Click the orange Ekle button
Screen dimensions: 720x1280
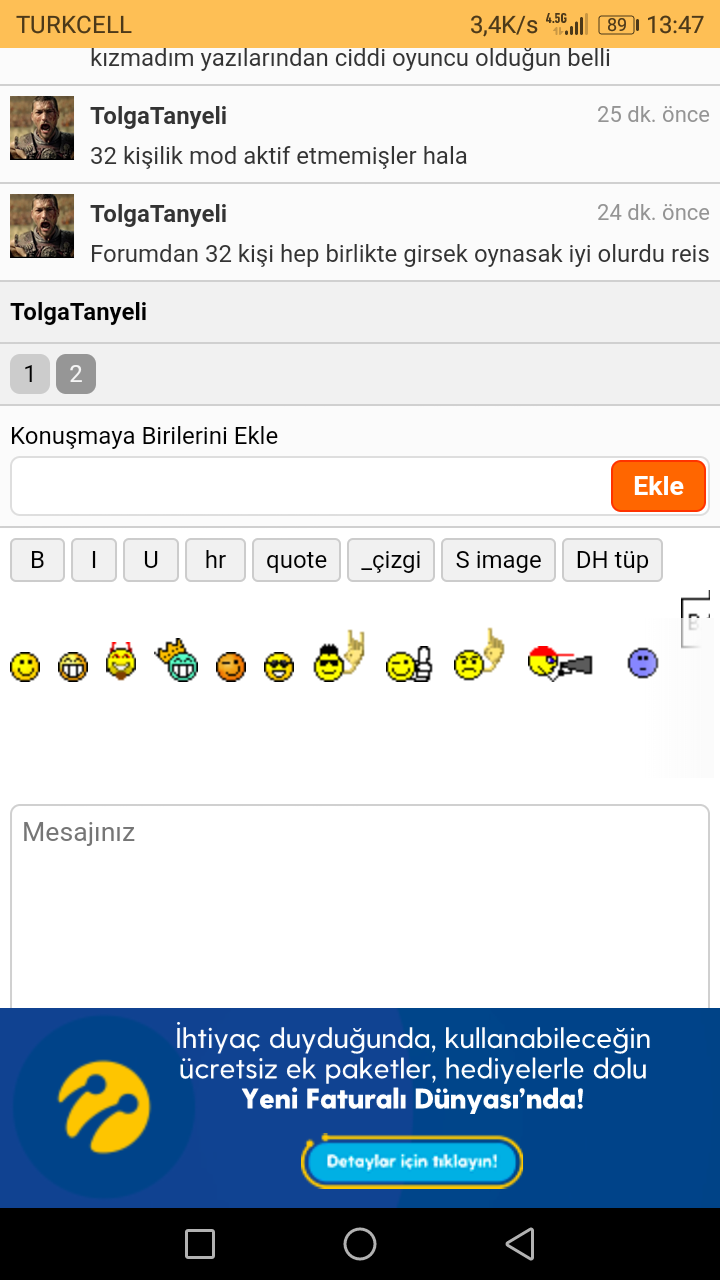(x=658, y=486)
